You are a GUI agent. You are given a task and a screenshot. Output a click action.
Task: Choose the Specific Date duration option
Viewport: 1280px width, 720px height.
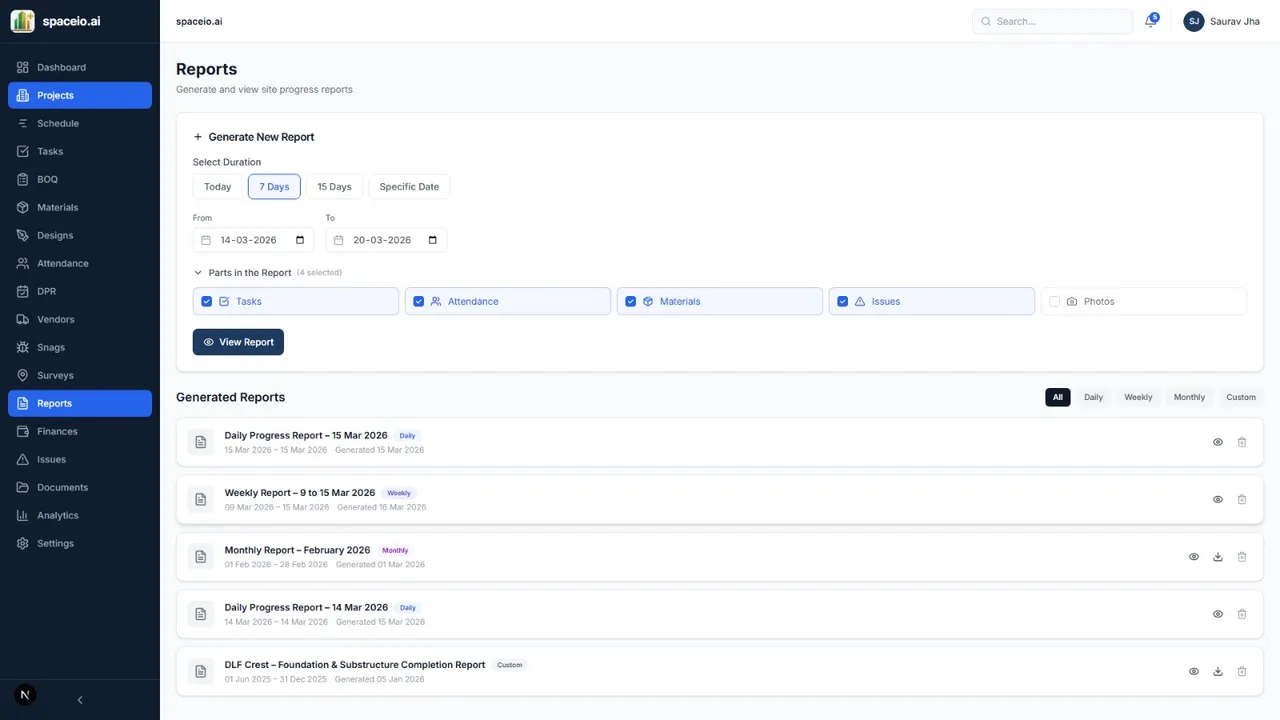pos(409,187)
